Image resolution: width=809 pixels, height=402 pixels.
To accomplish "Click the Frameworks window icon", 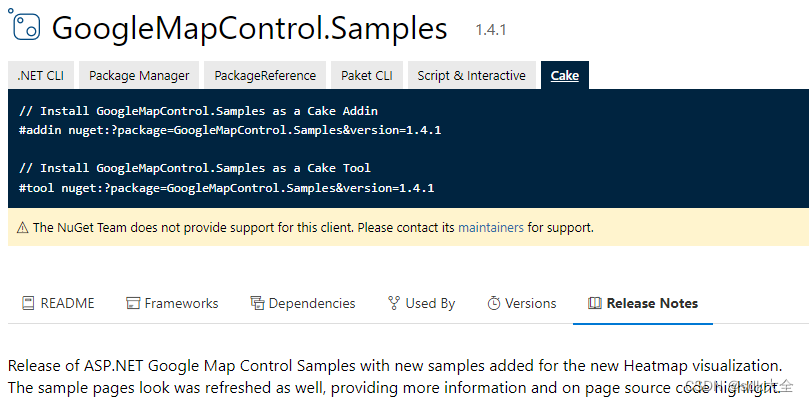I will pos(133,303).
